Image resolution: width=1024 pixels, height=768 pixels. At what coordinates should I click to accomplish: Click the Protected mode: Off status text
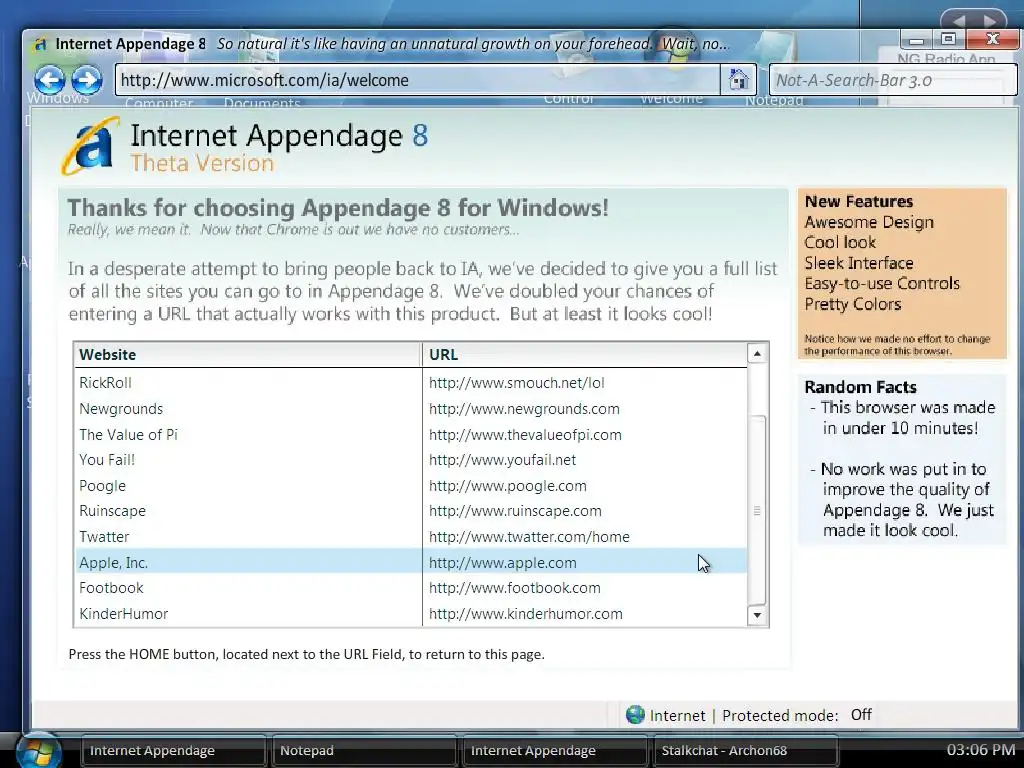[797, 715]
